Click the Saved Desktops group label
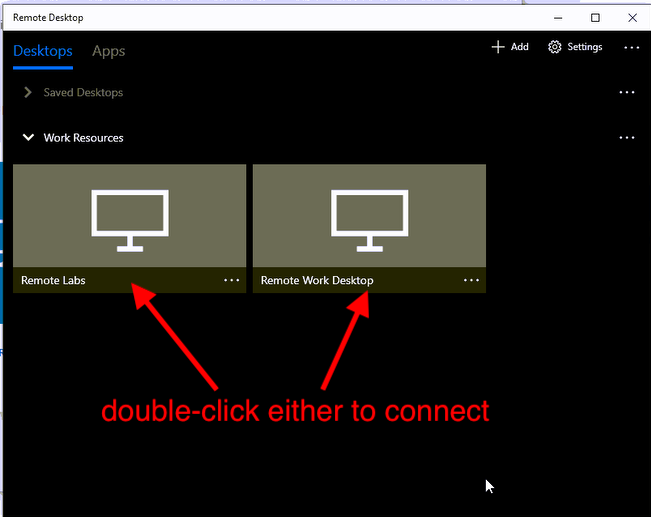Image resolution: width=651 pixels, height=517 pixels. [83, 92]
